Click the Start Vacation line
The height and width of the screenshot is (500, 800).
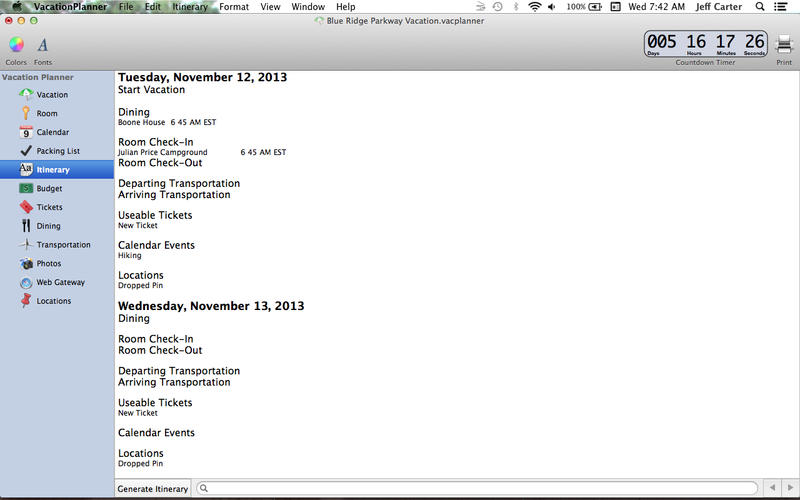152,89
